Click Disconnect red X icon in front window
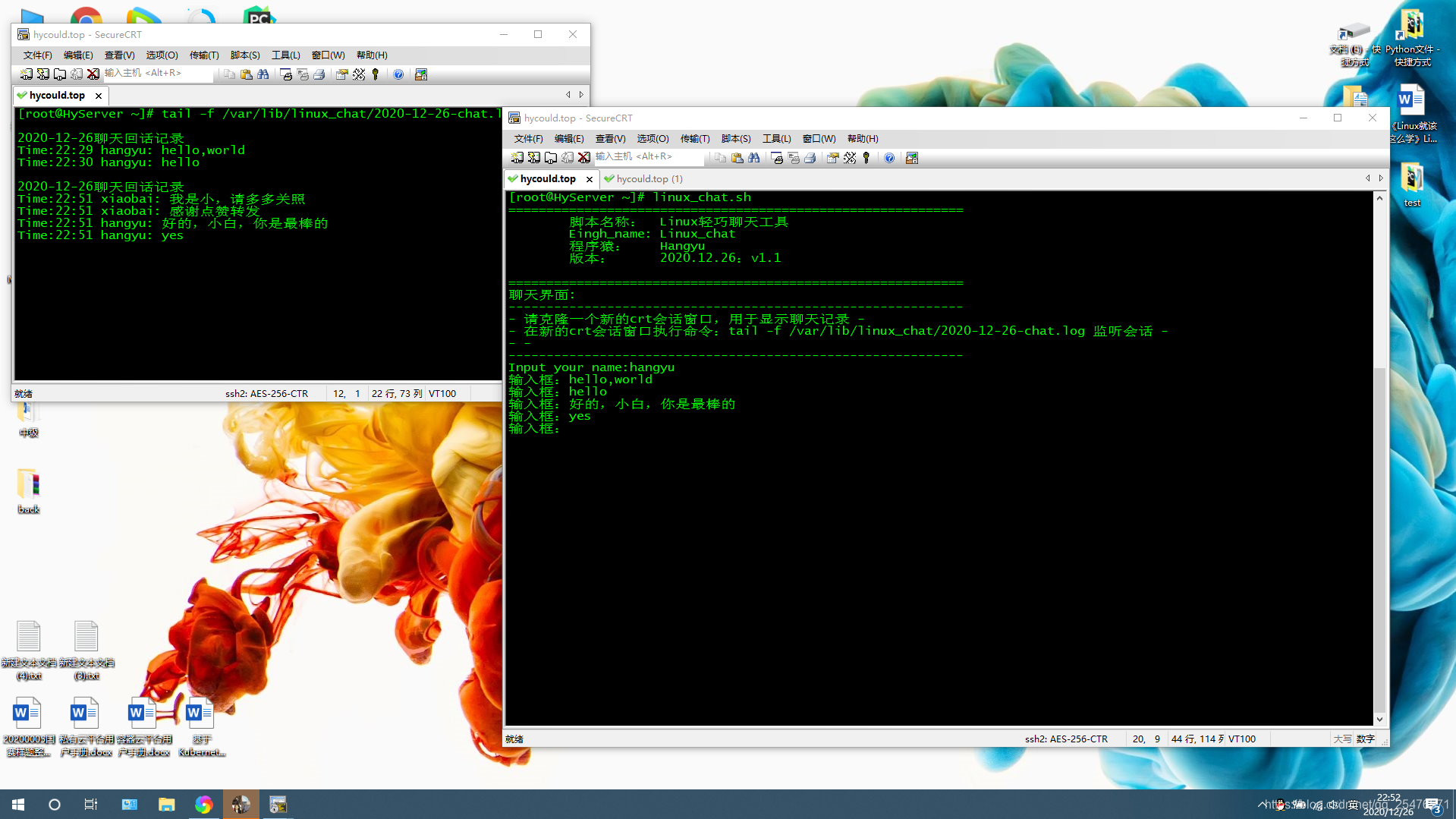The image size is (1456, 819). click(584, 157)
